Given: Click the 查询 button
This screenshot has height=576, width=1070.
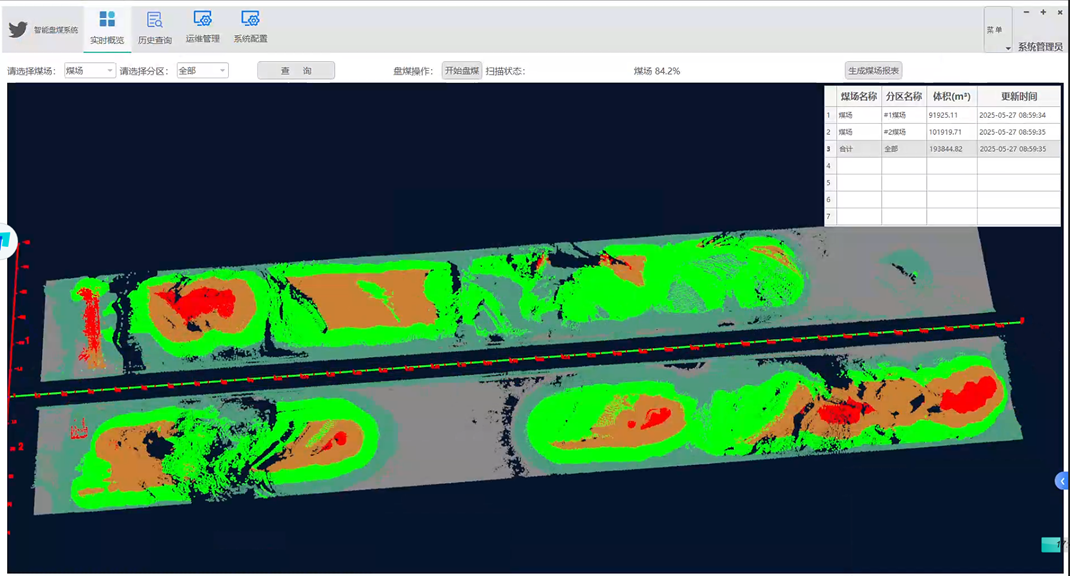Looking at the screenshot, I should tap(296, 71).
